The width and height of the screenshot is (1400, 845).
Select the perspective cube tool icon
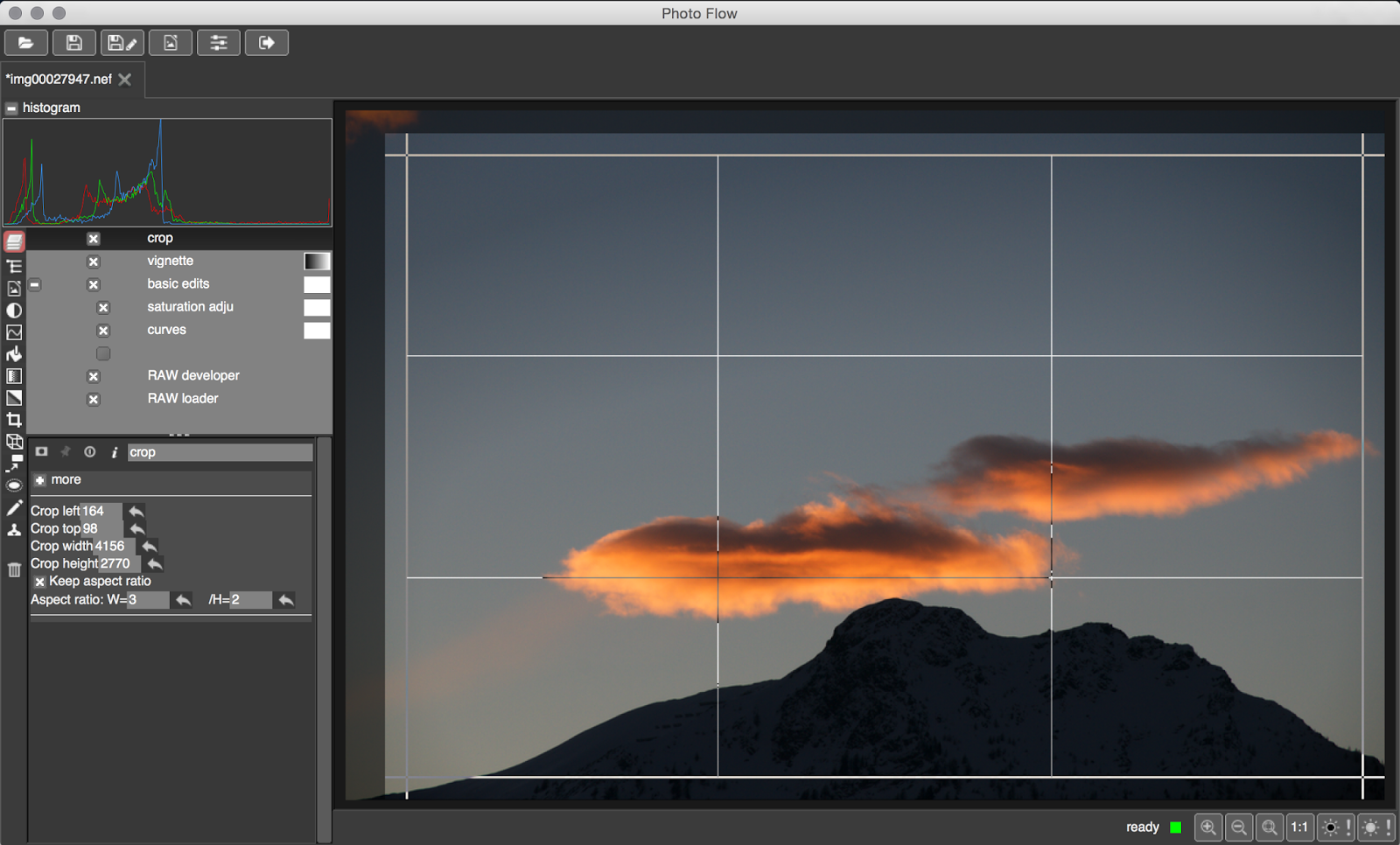pyautogui.click(x=14, y=442)
